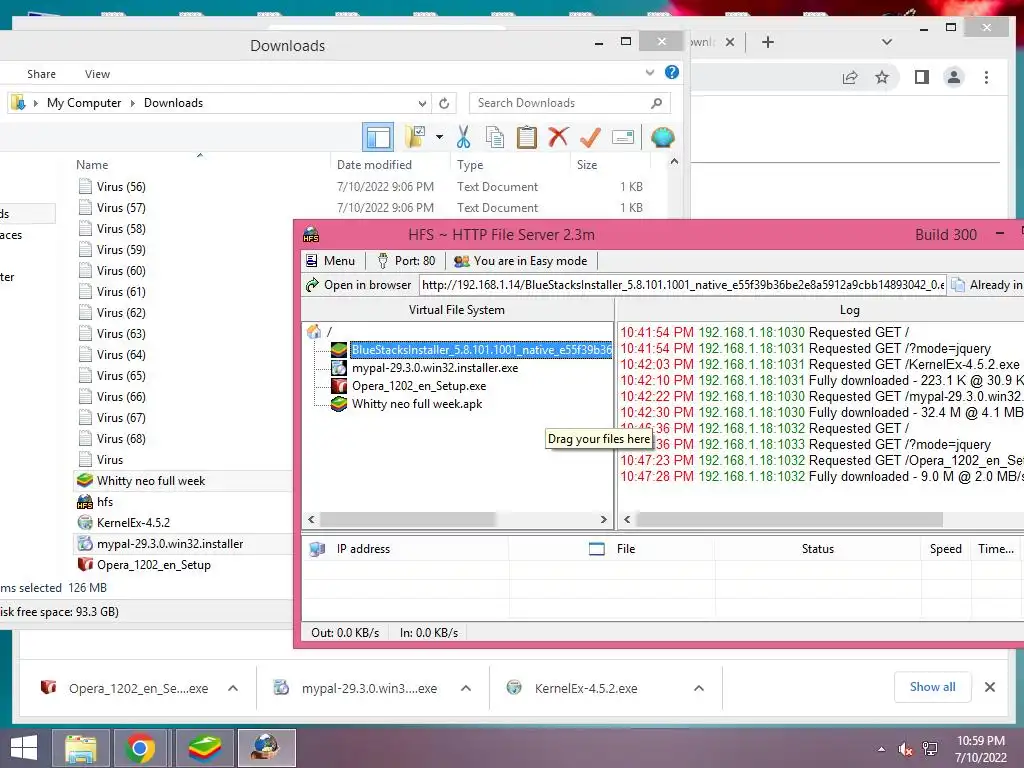
Task: Click the IP address column header in HFS
Action: coord(363,549)
